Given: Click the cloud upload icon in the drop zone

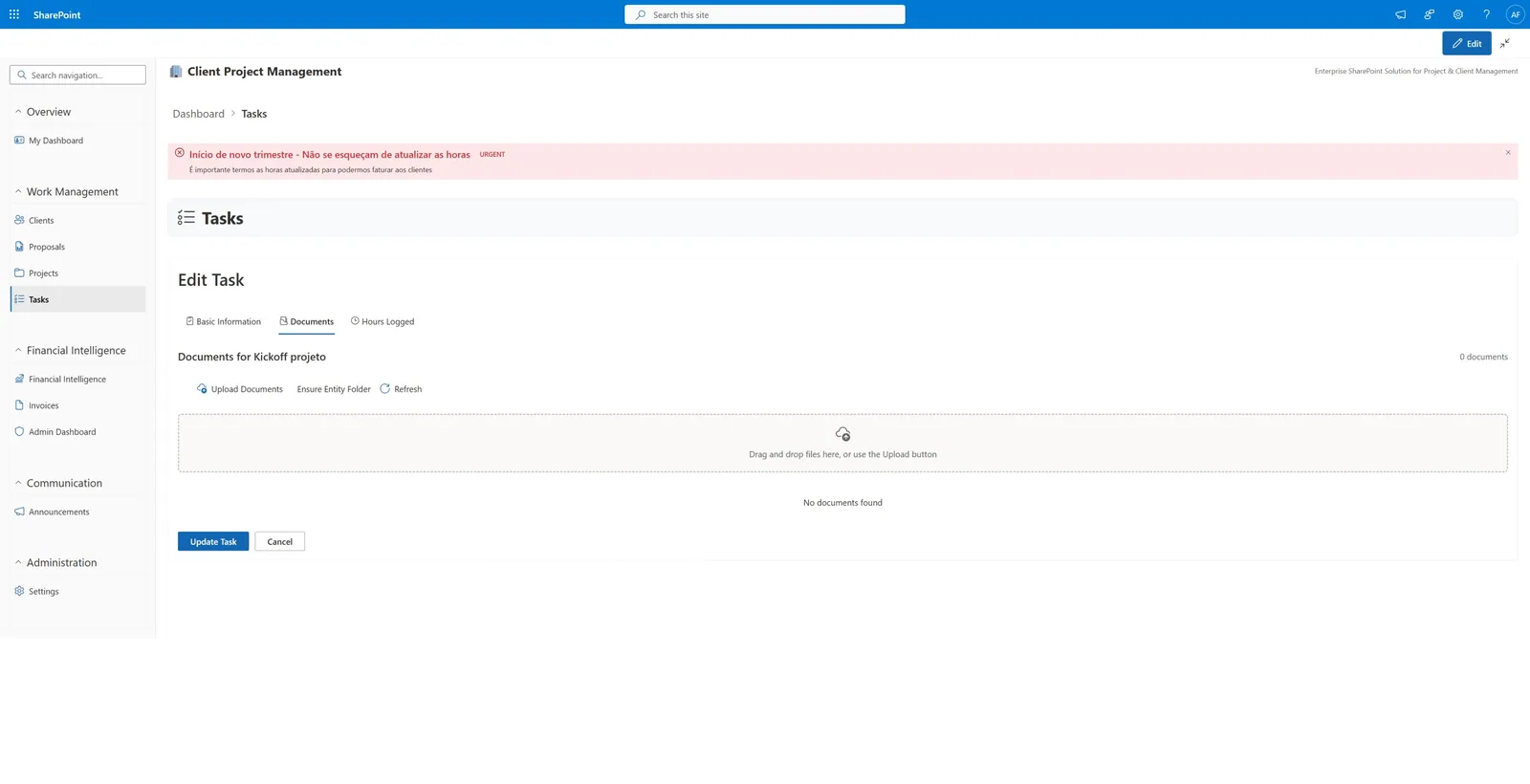Looking at the screenshot, I should [842, 434].
